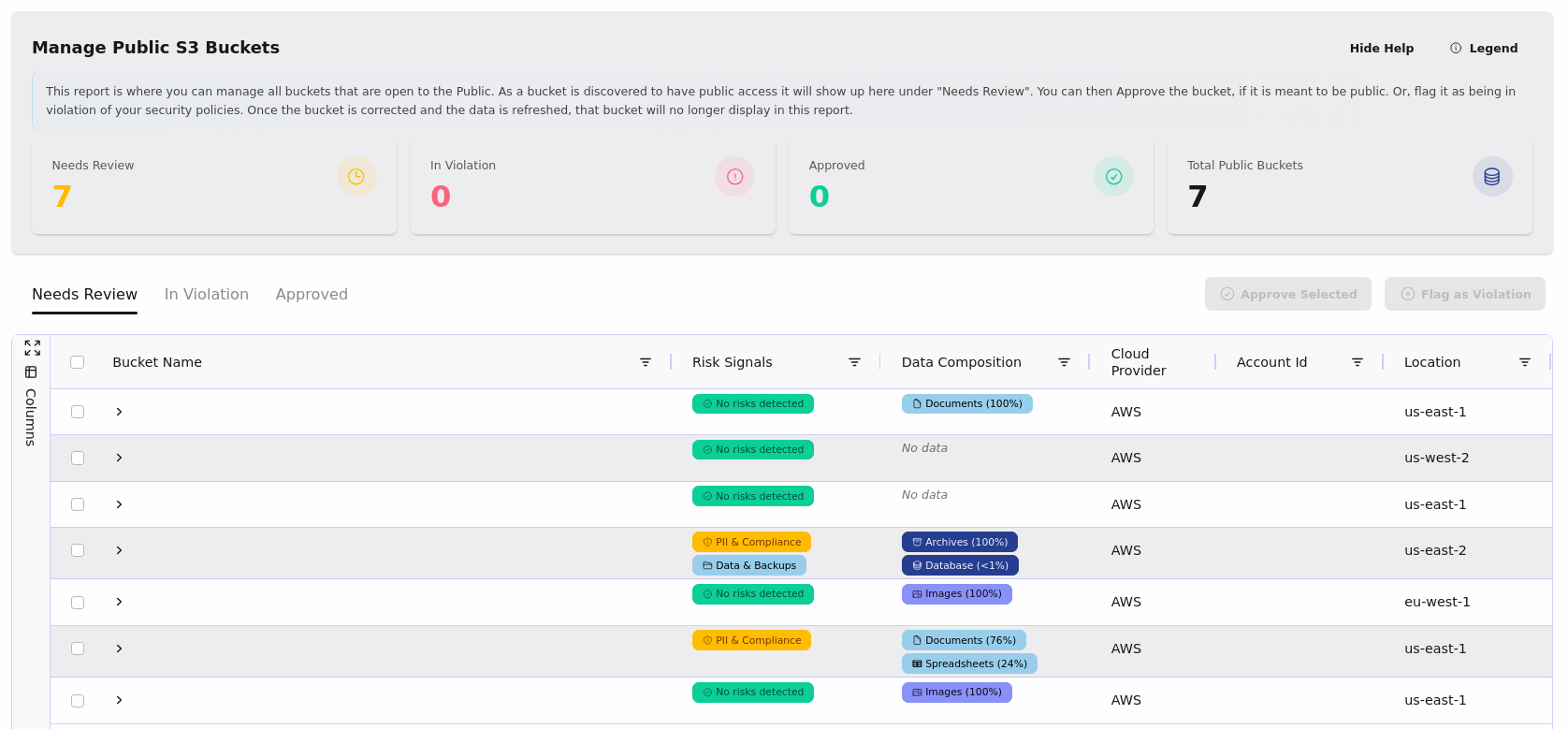Check the box for the us-west-2 bucket row
Image resolution: width=1568 pixels, height=729 pixels.
(78, 458)
